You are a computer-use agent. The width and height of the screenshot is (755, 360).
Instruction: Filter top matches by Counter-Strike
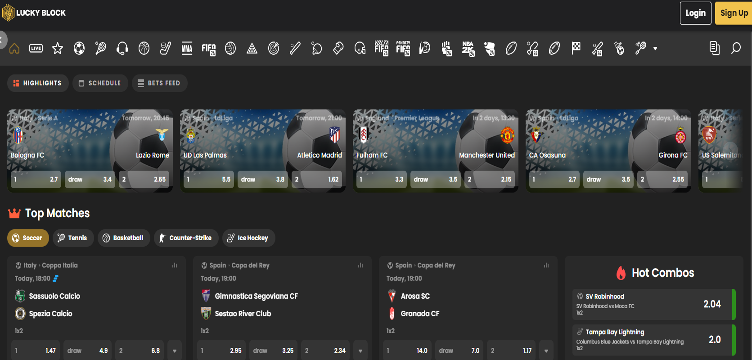point(186,238)
